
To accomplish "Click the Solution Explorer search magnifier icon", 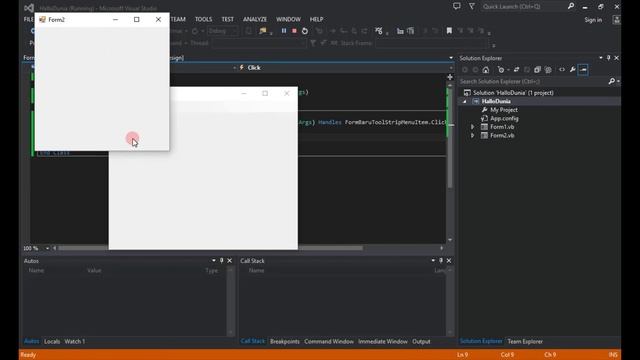I will 611,82.
